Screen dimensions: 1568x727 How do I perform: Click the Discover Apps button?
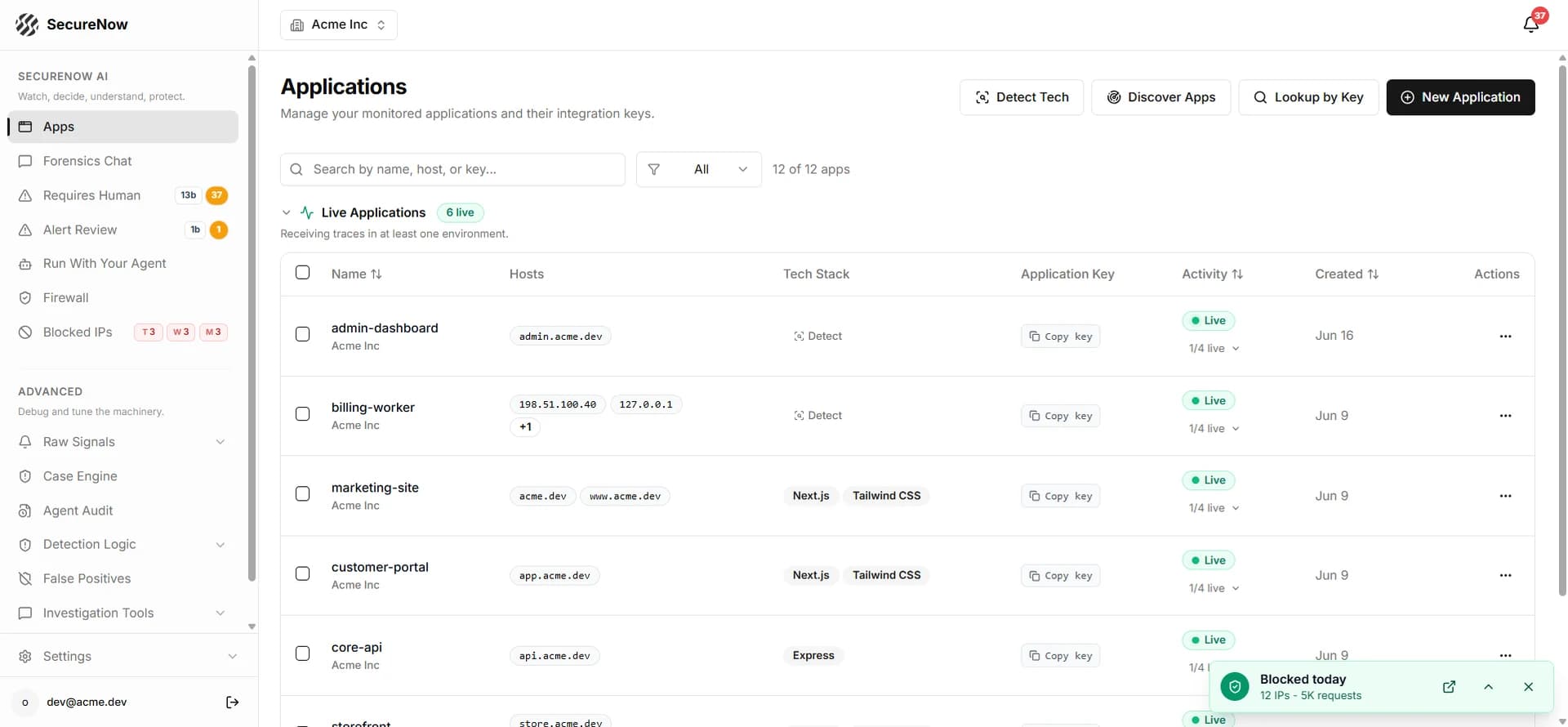point(1160,97)
